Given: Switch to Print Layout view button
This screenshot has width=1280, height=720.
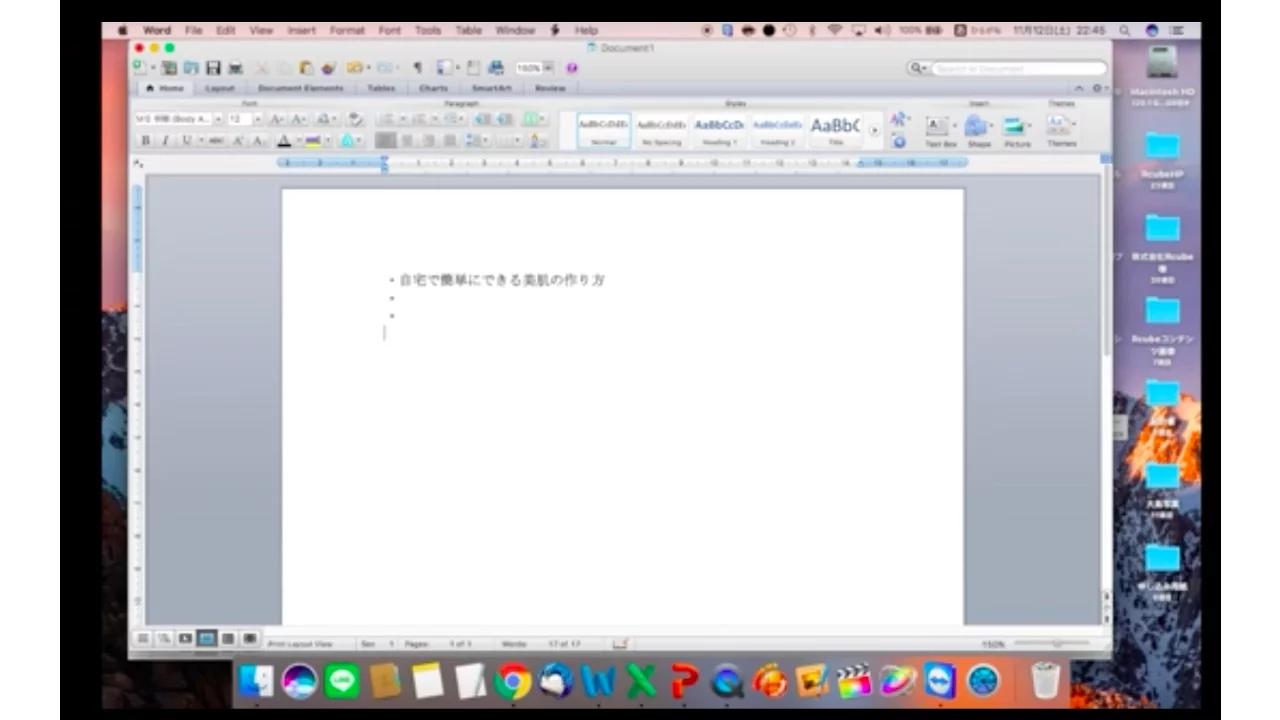Looking at the screenshot, I should [x=206, y=638].
